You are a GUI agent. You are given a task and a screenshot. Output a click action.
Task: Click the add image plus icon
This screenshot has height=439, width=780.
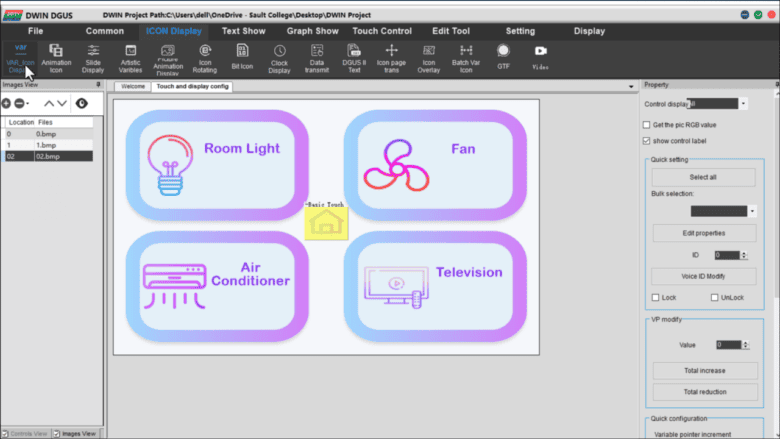pos(6,103)
